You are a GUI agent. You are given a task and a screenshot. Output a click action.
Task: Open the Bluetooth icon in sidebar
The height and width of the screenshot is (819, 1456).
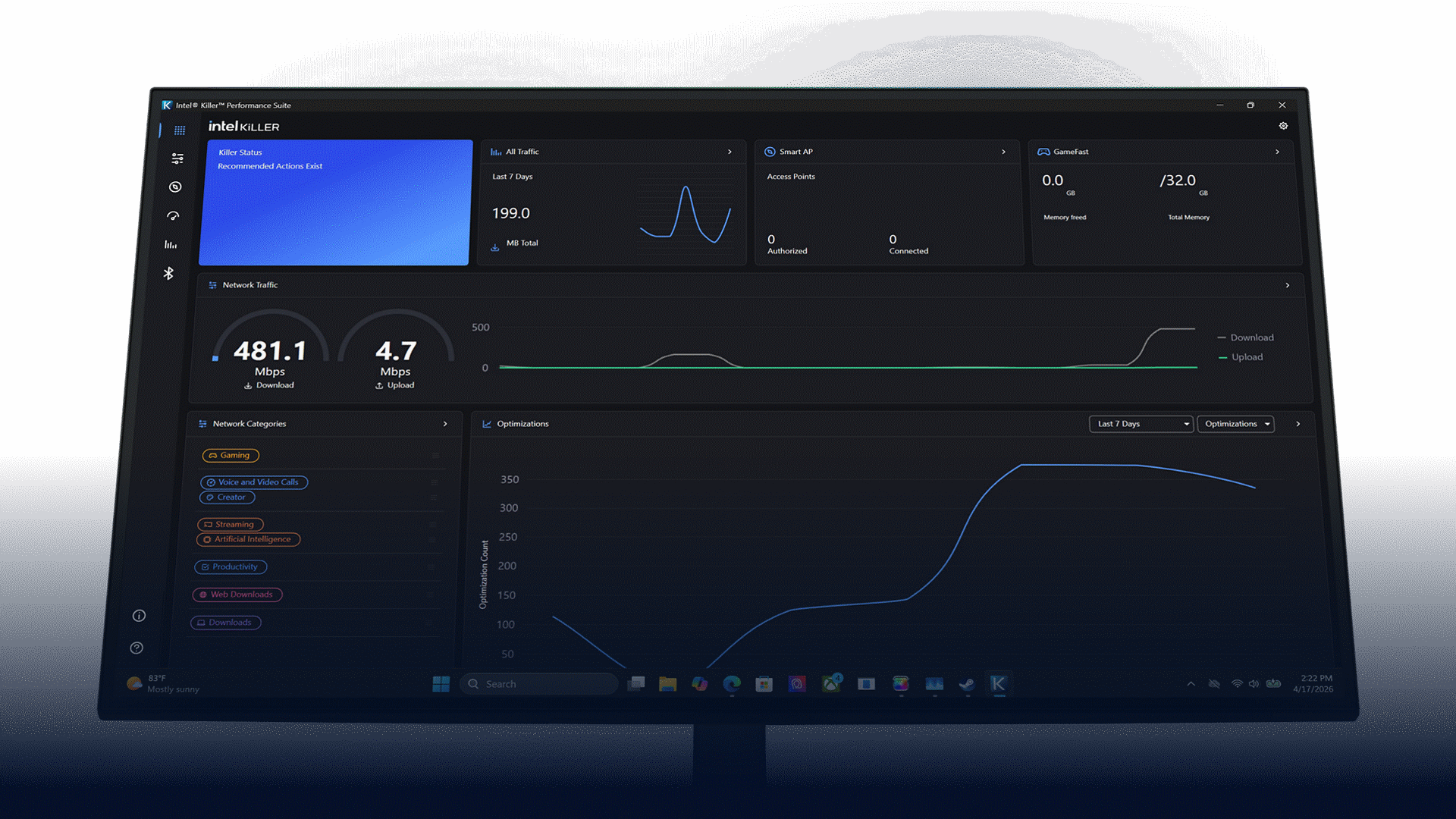[x=168, y=273]
